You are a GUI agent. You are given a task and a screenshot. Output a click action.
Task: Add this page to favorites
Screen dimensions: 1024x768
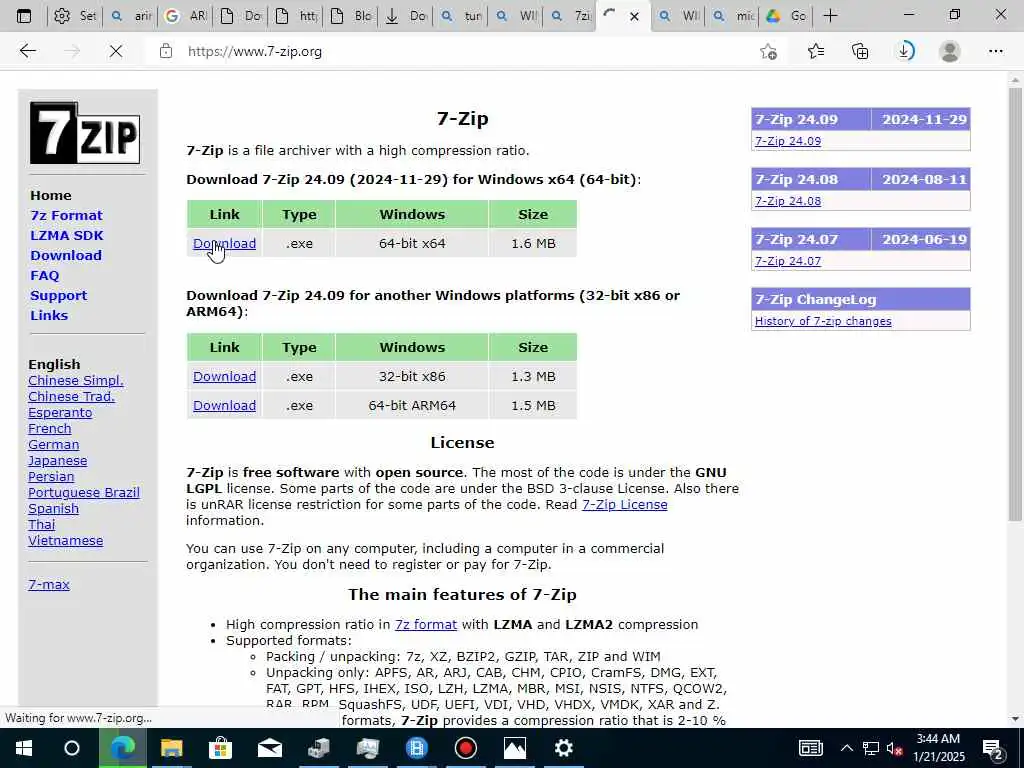coord(769,51)
